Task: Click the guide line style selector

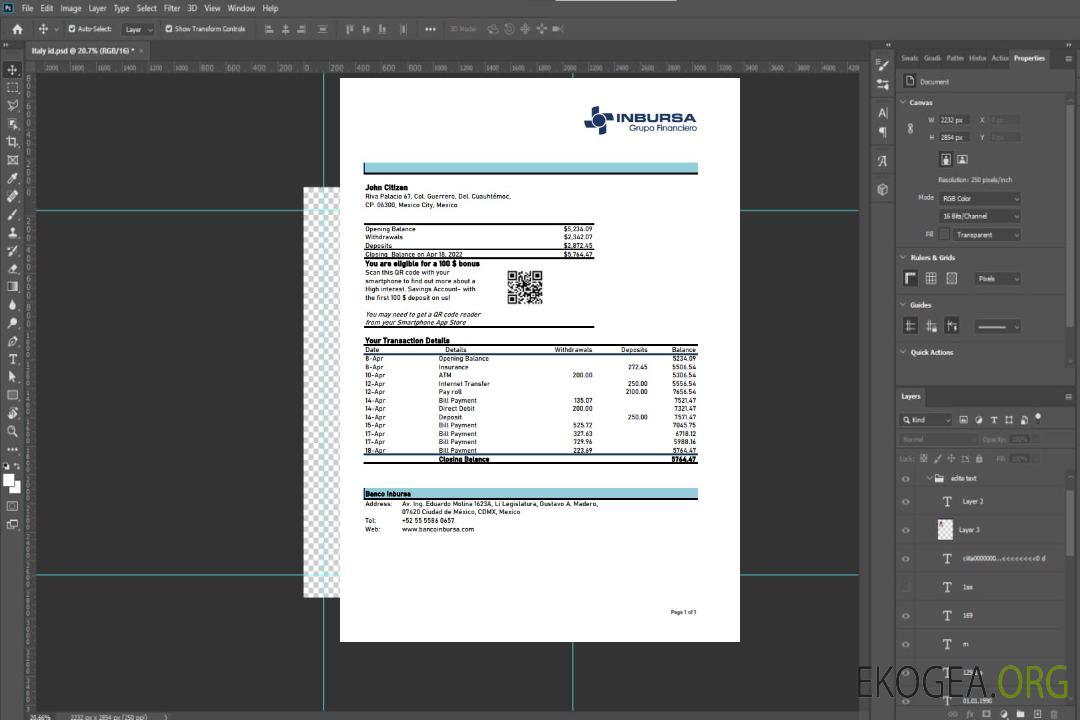Action: 997,327
